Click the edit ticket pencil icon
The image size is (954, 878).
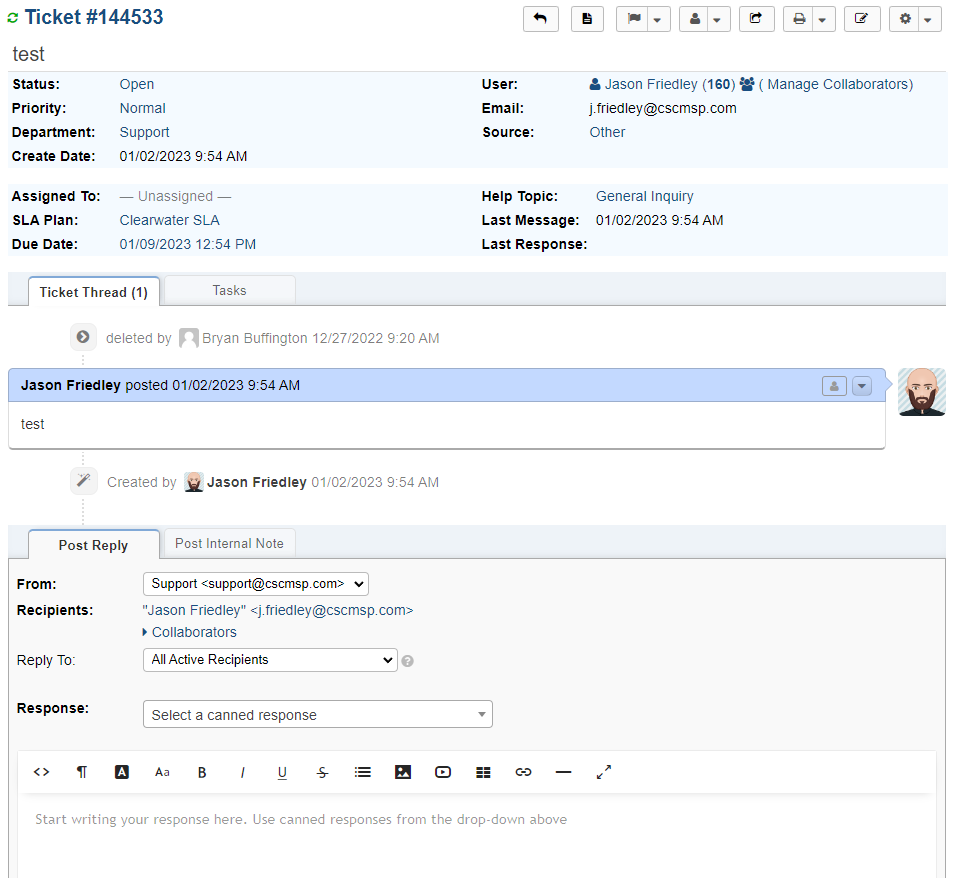click(x=861, y=19)
